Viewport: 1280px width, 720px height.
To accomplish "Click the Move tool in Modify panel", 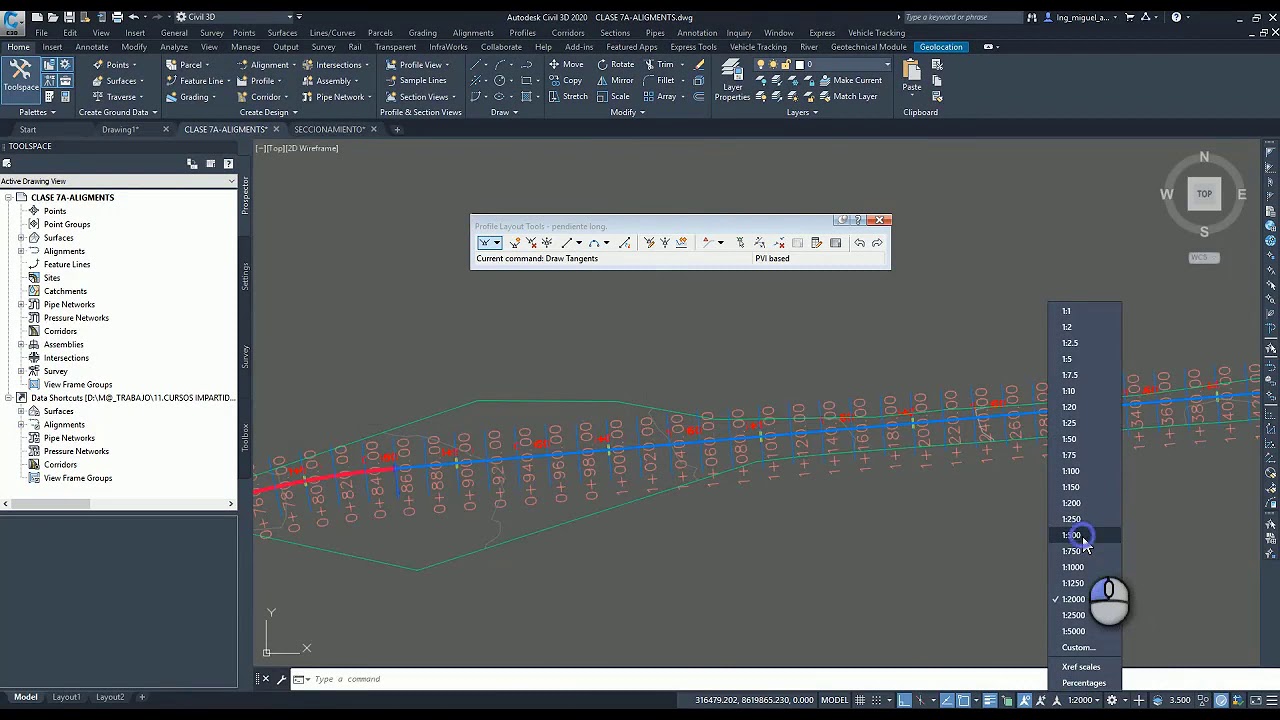I will pyautogui.click(x=566, y=64).
